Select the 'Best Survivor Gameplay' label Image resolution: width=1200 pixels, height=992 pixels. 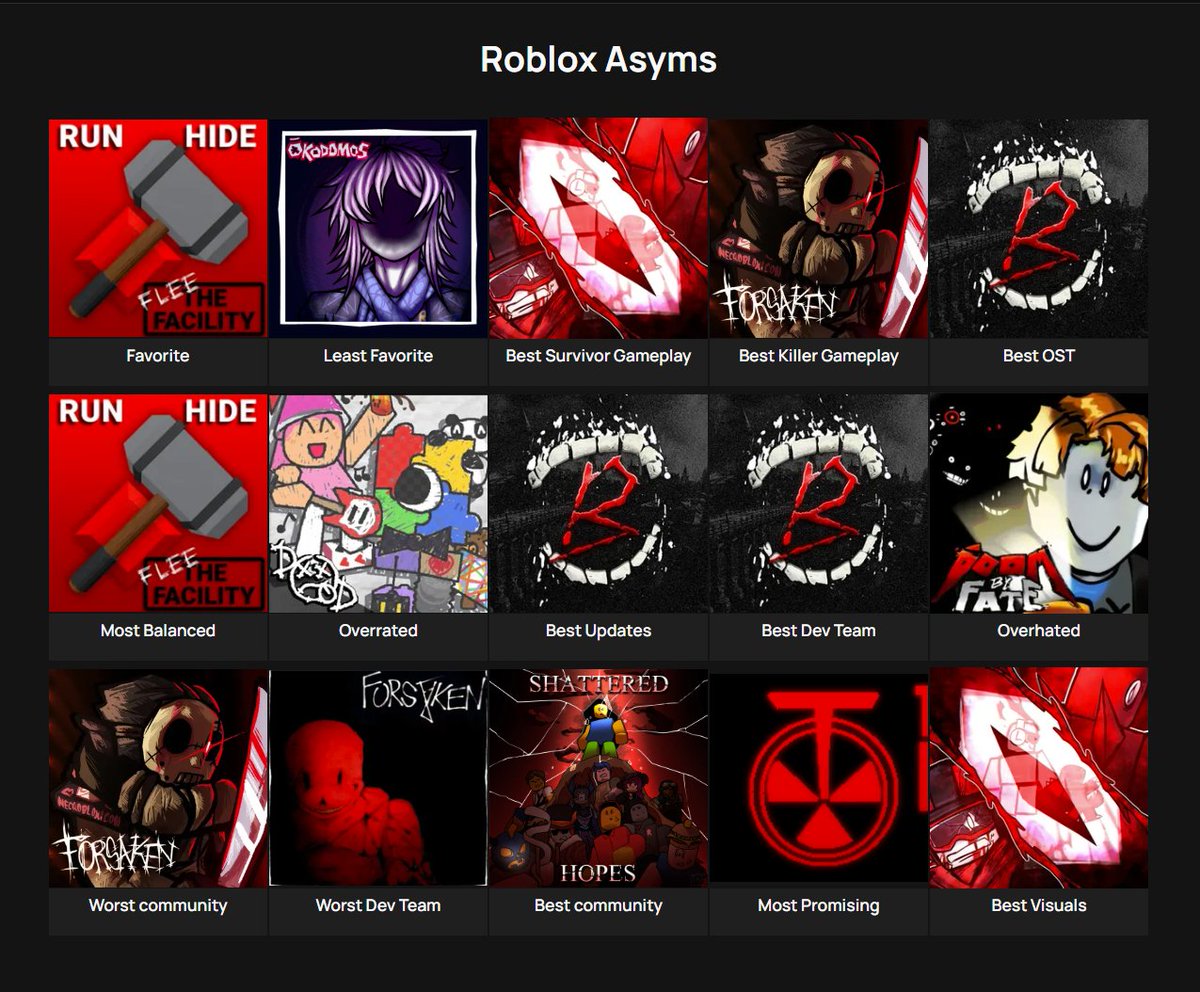click(598, 356)
